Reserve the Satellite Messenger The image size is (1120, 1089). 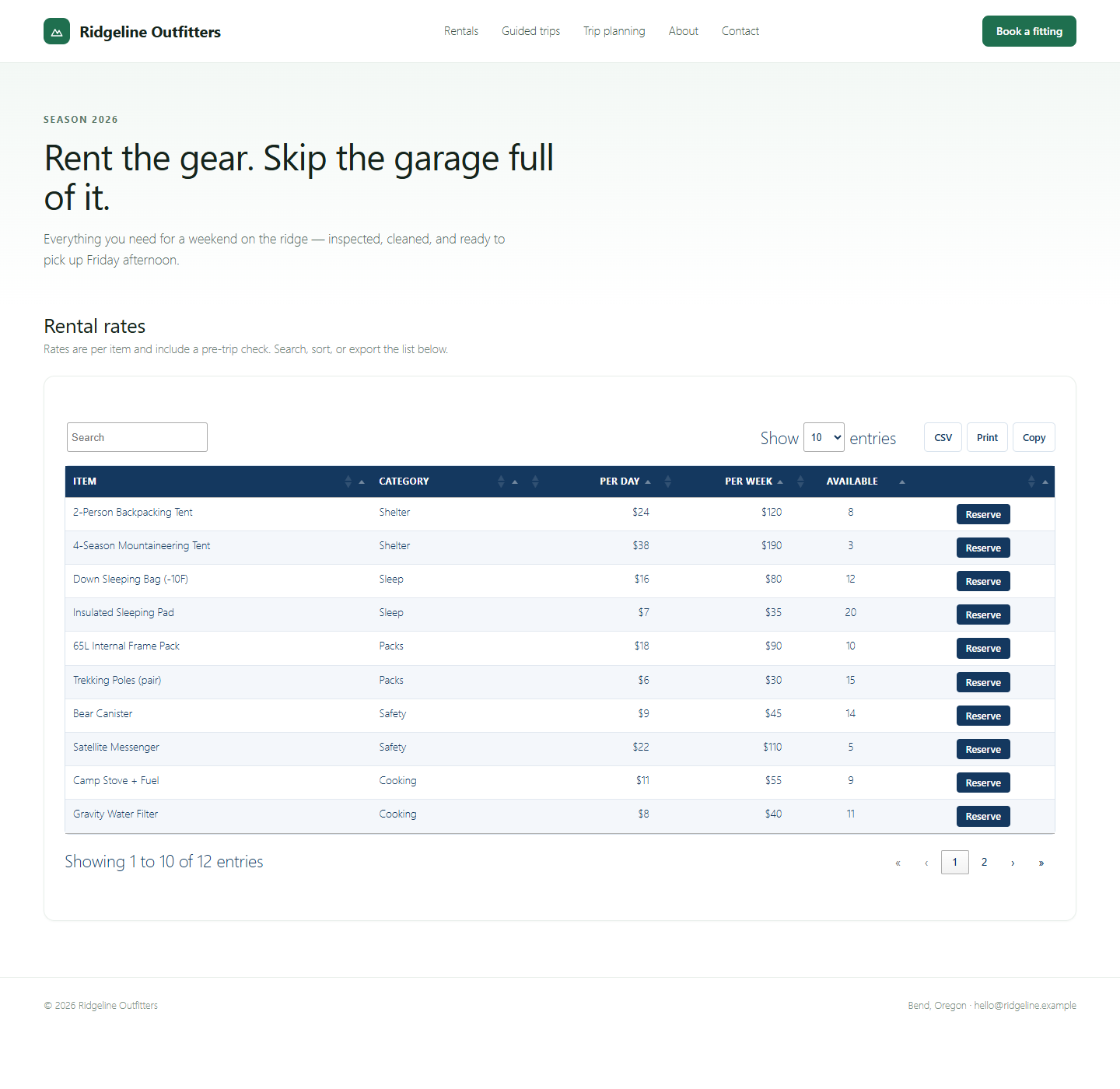983,749
